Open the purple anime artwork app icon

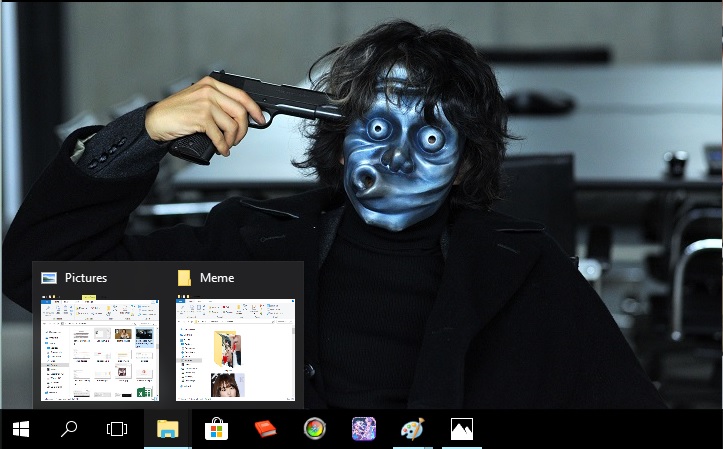tap(364, 429)
